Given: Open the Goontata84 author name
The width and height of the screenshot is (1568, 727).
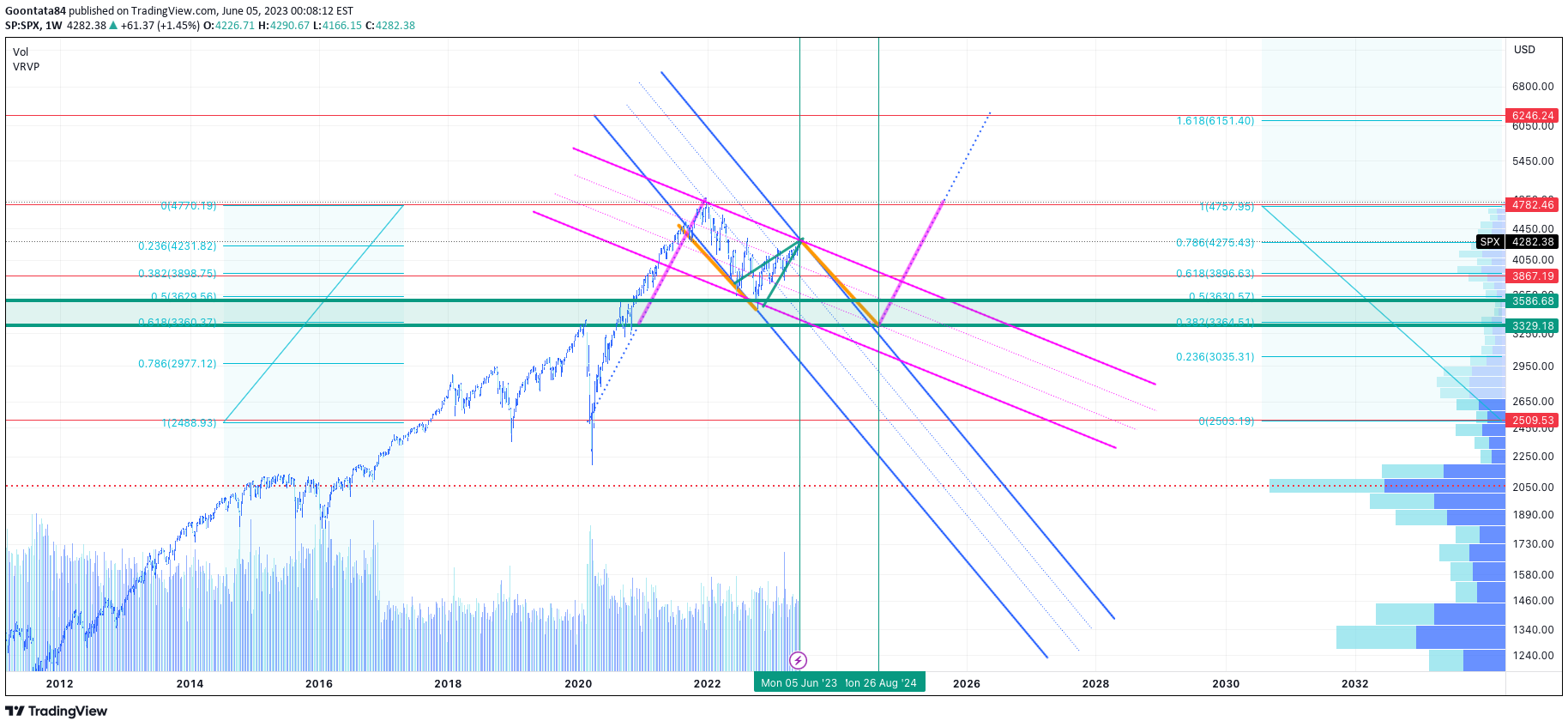Looking at the screenshot, I should (x=35, y=11).
